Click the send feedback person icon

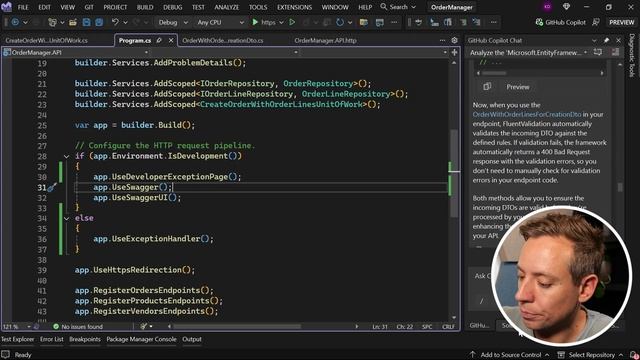point(596,22)
